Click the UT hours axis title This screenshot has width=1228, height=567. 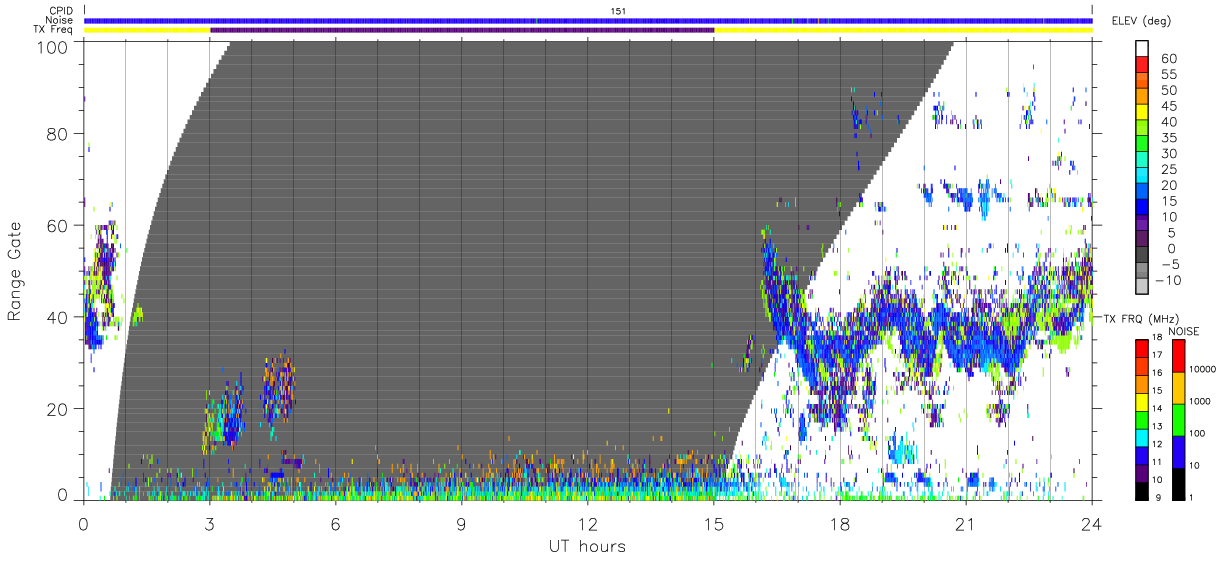(587, 546)
